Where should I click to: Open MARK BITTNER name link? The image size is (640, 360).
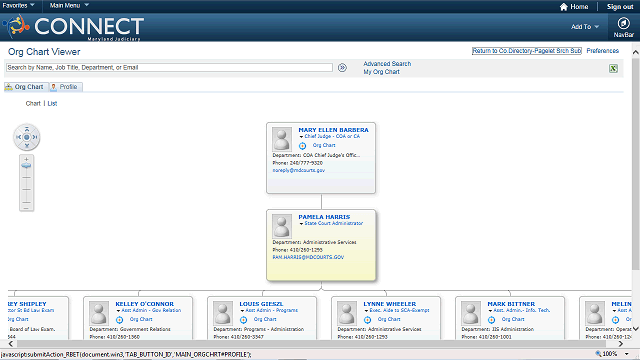(511, 304)
